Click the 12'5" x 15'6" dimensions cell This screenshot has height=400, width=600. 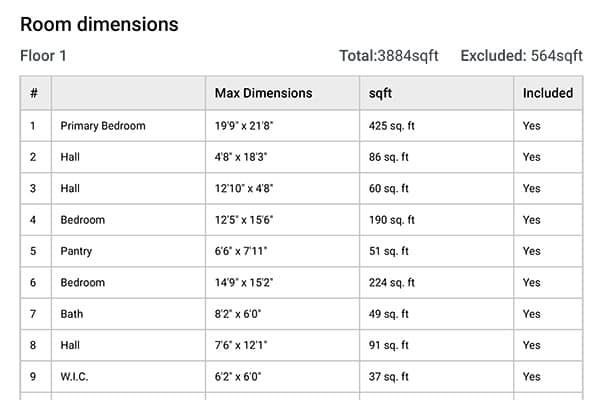[243, 220]
